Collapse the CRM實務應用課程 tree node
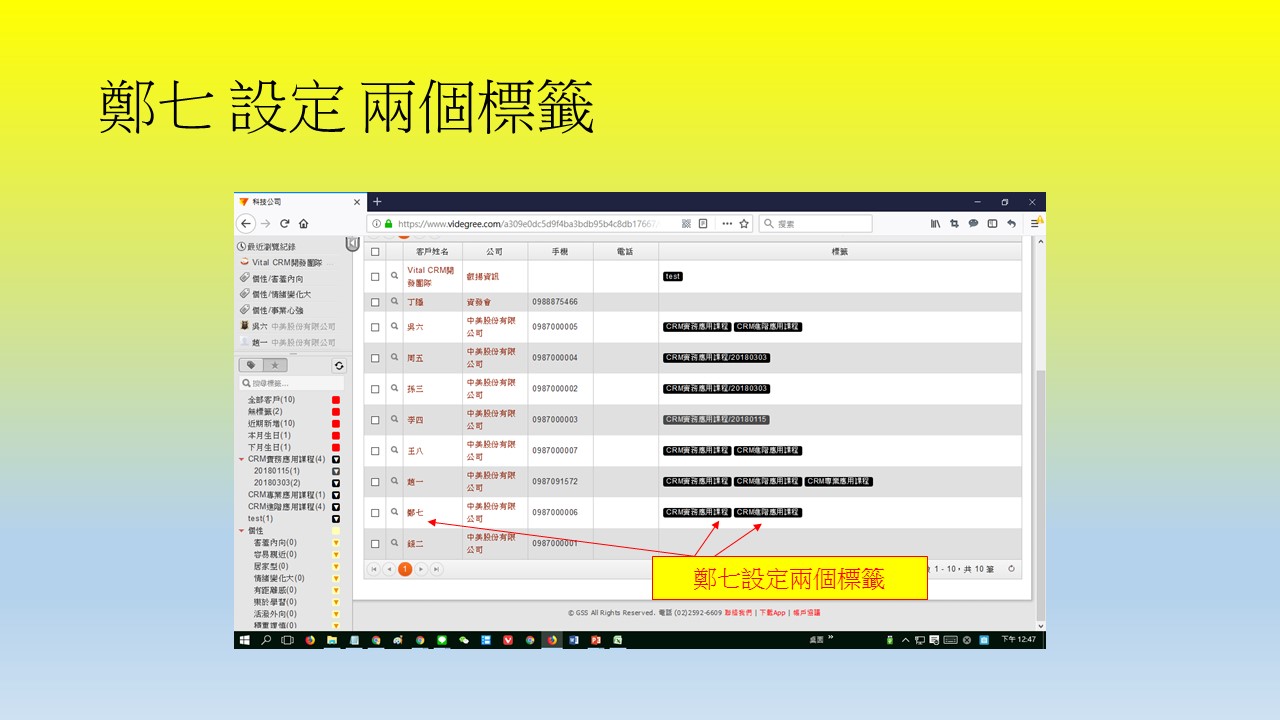Image resolution: width=1280 pixels, height=720 pixels. pyautogui.click(x=242, y=459)
